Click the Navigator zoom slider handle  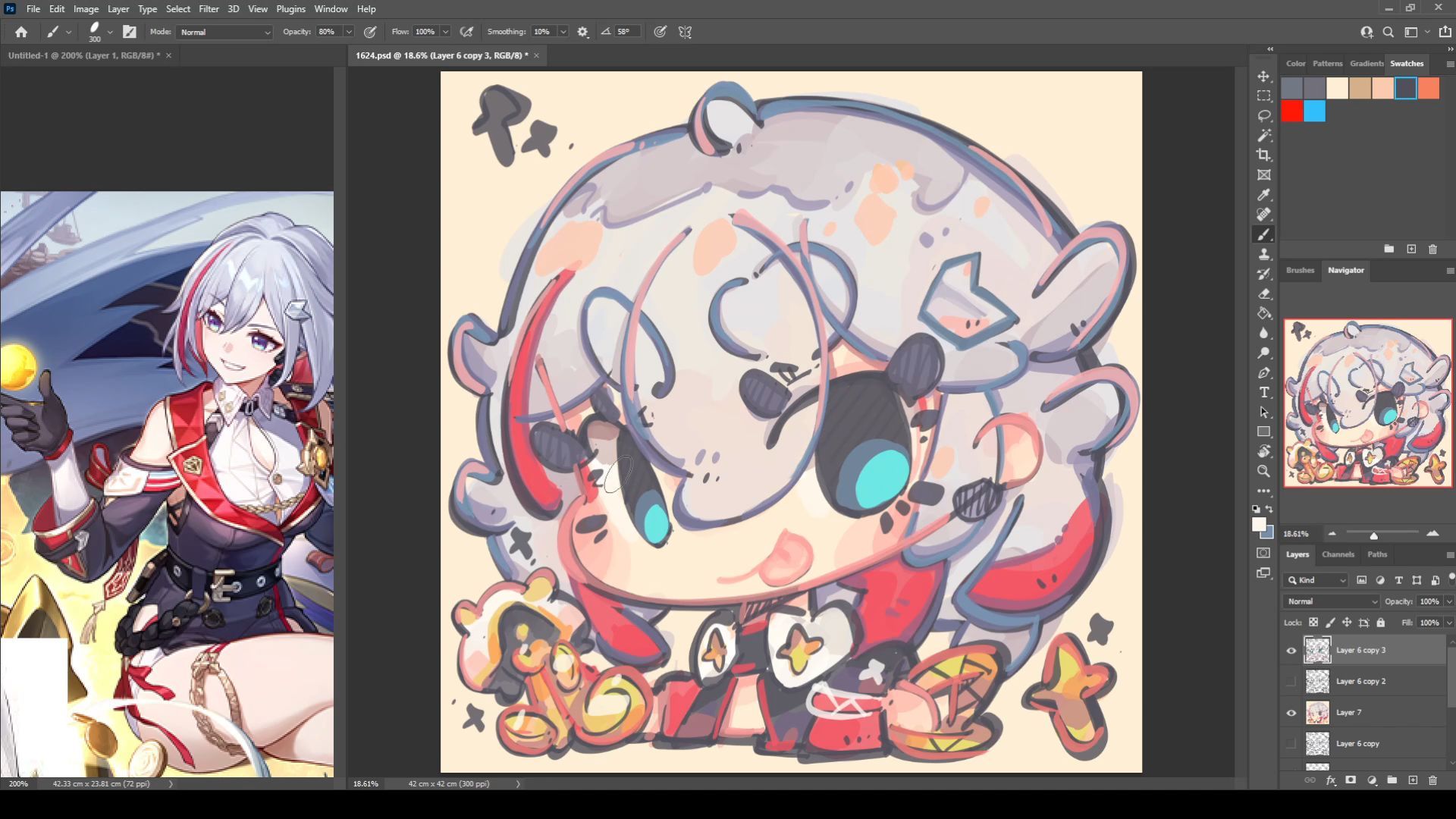tap(1373, 535)
